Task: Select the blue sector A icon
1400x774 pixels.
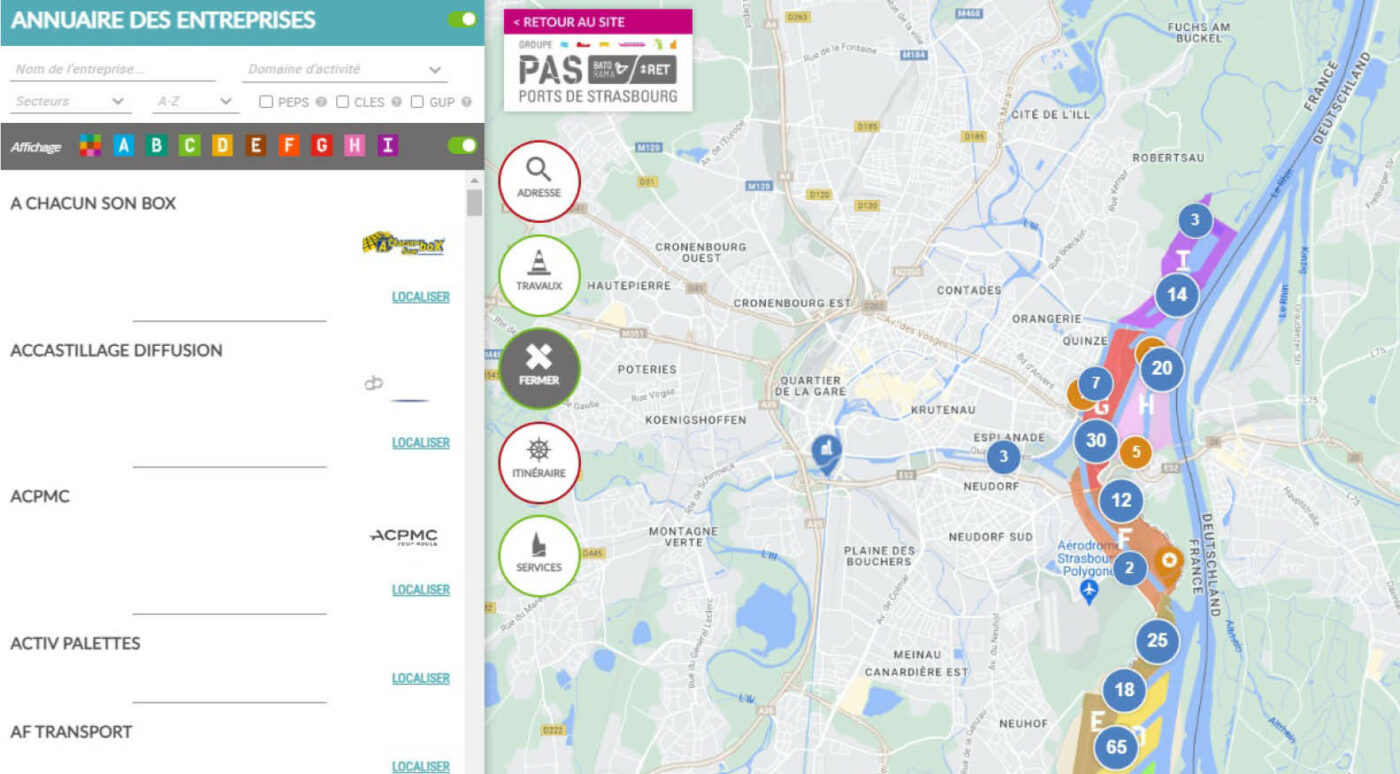Action: click(122, 146)
